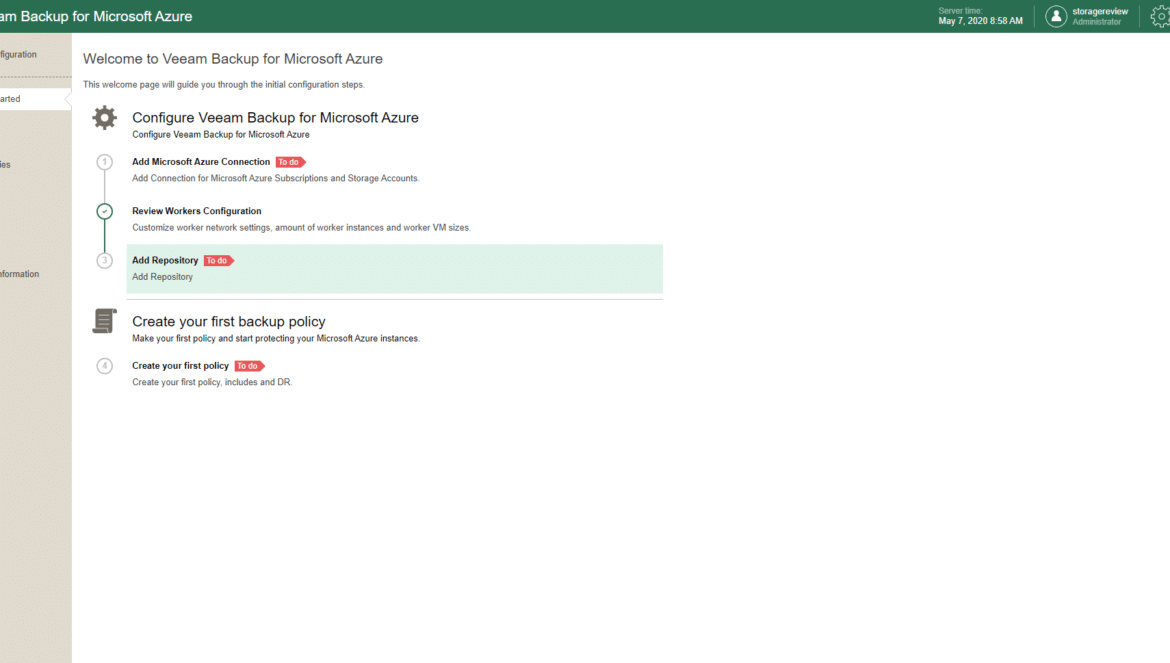Image resolution: width=1170 pixels, height=663 pixels.
Task: Select the Configuration sidebar item
Action: 18,54
